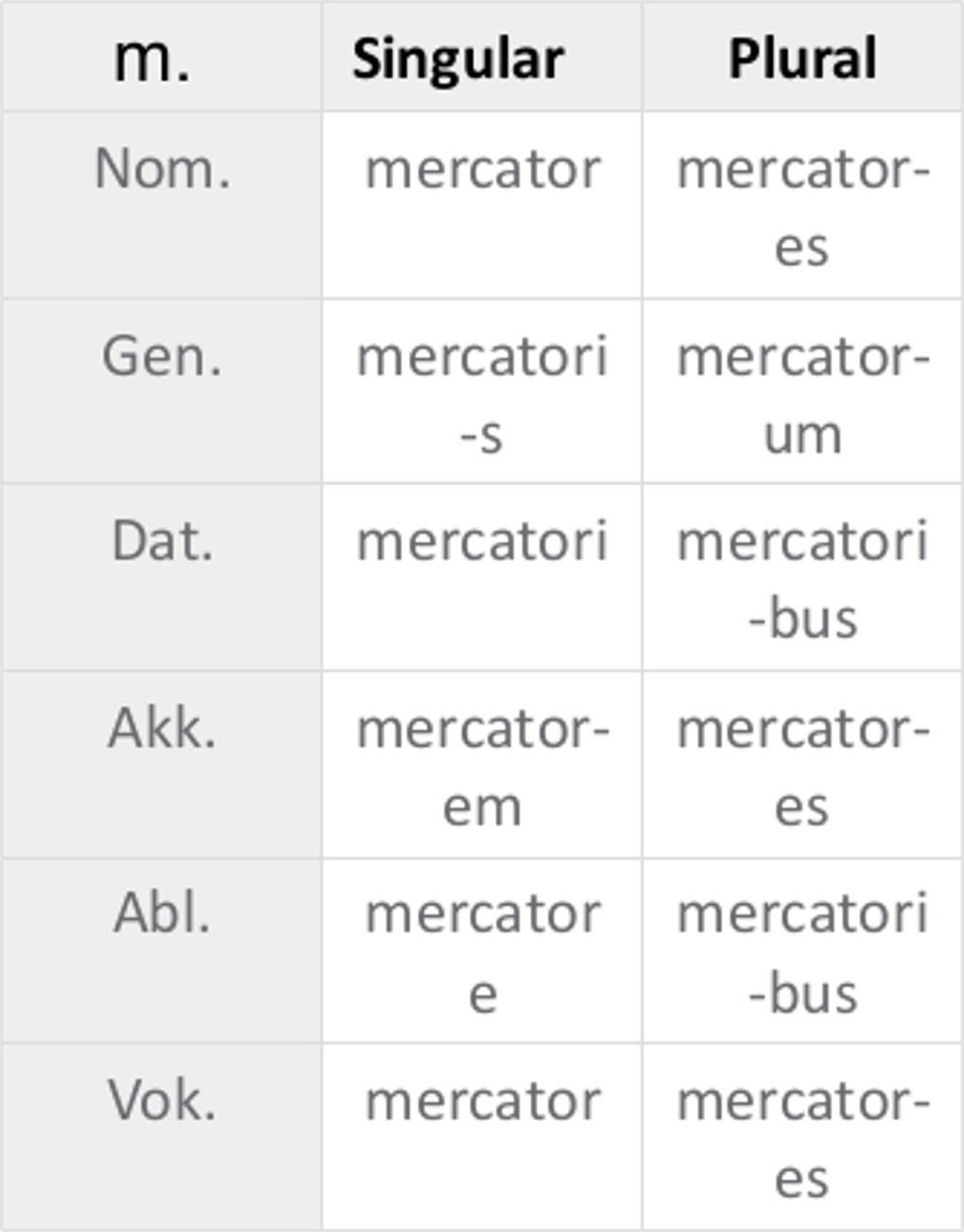964x1232 pixels.
Task: Click the nominative plural cell "mercator-es"
Action: tap(802, 208)
